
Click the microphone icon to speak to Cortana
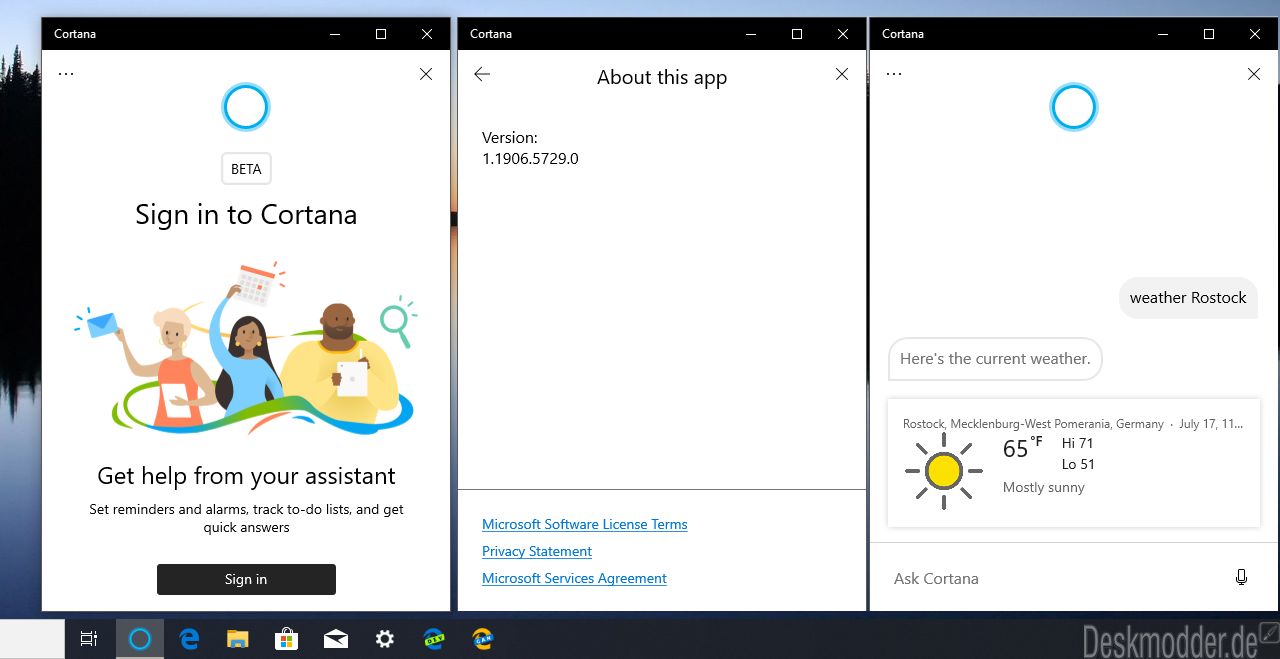(x=1241, y=578)
